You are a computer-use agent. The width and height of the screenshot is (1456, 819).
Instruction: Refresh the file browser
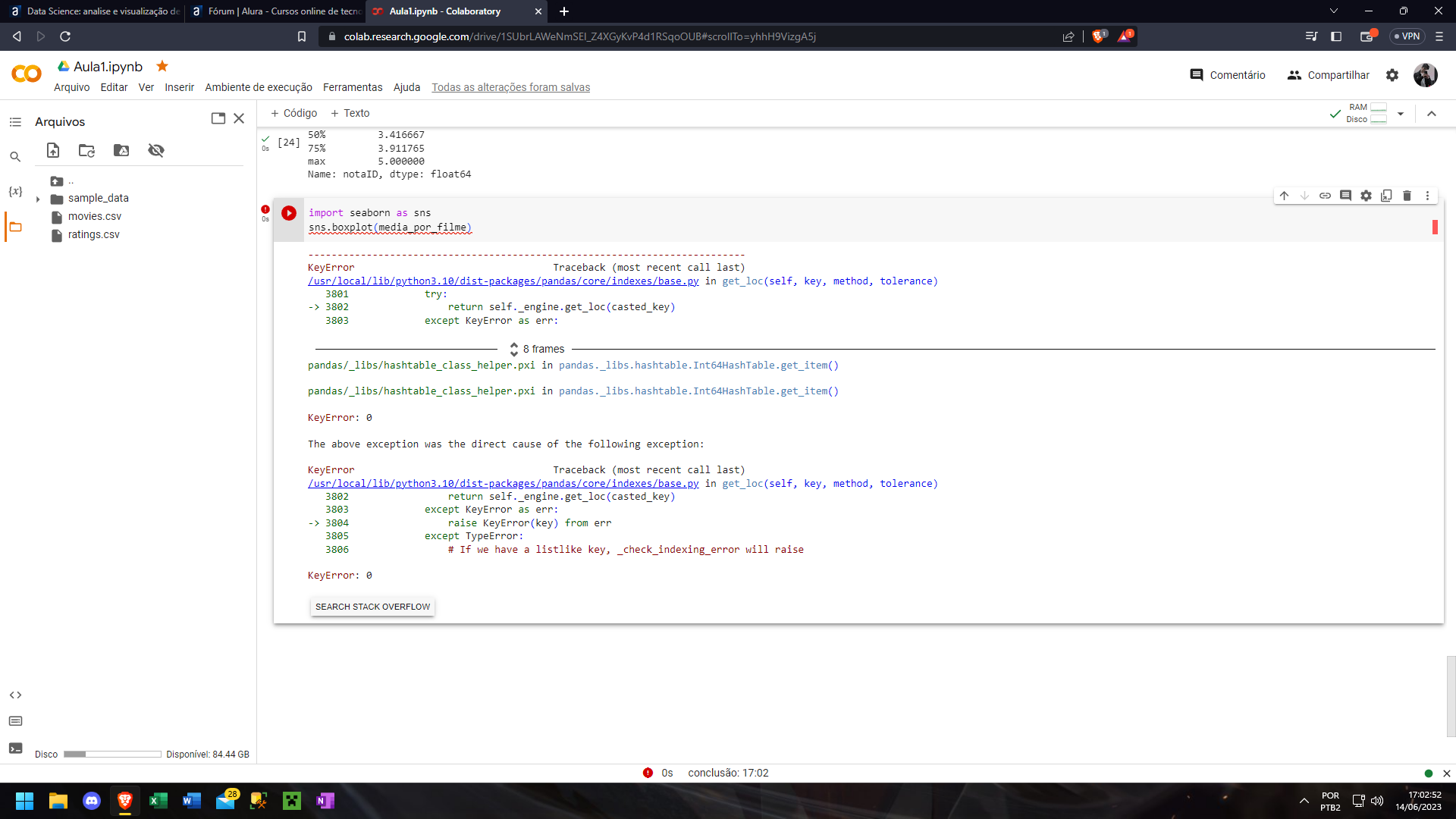(87, 150)
